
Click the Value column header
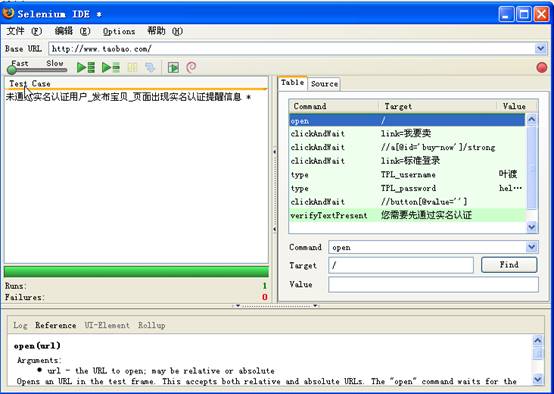coord(514,106)
